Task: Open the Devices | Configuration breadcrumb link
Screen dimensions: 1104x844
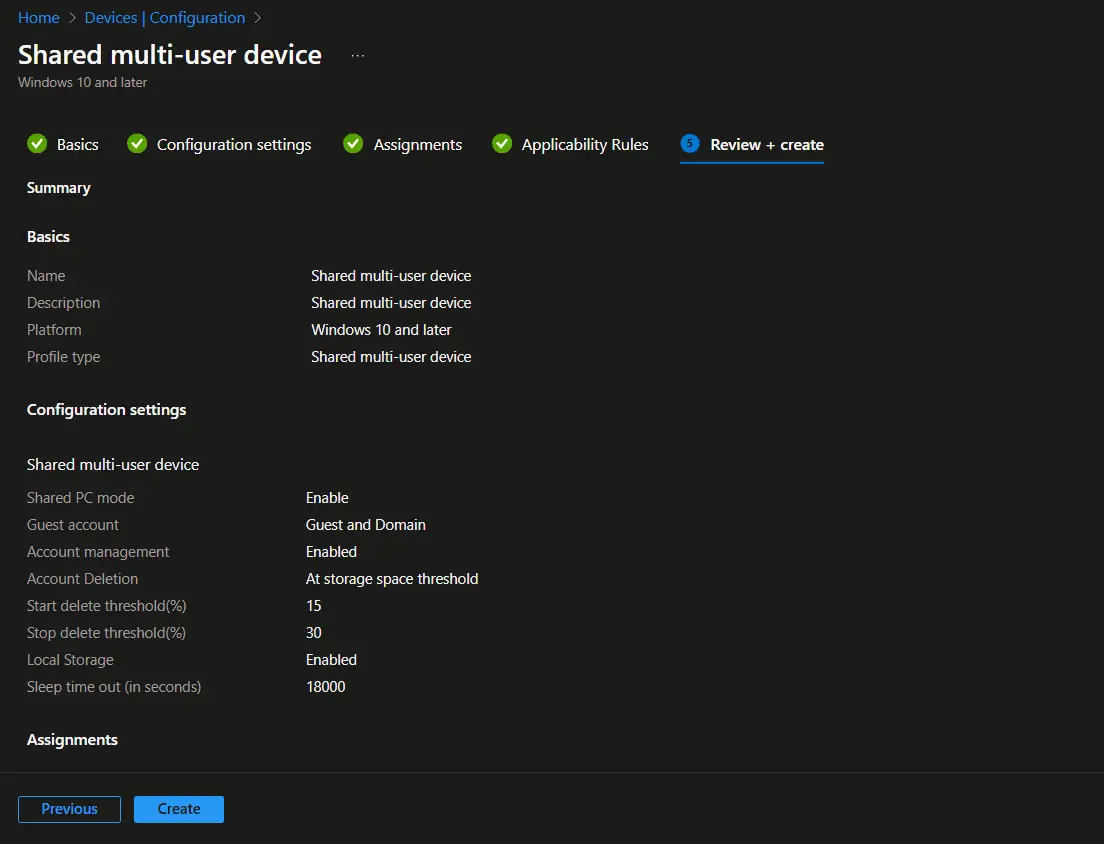Action: [x=164, y=17]
